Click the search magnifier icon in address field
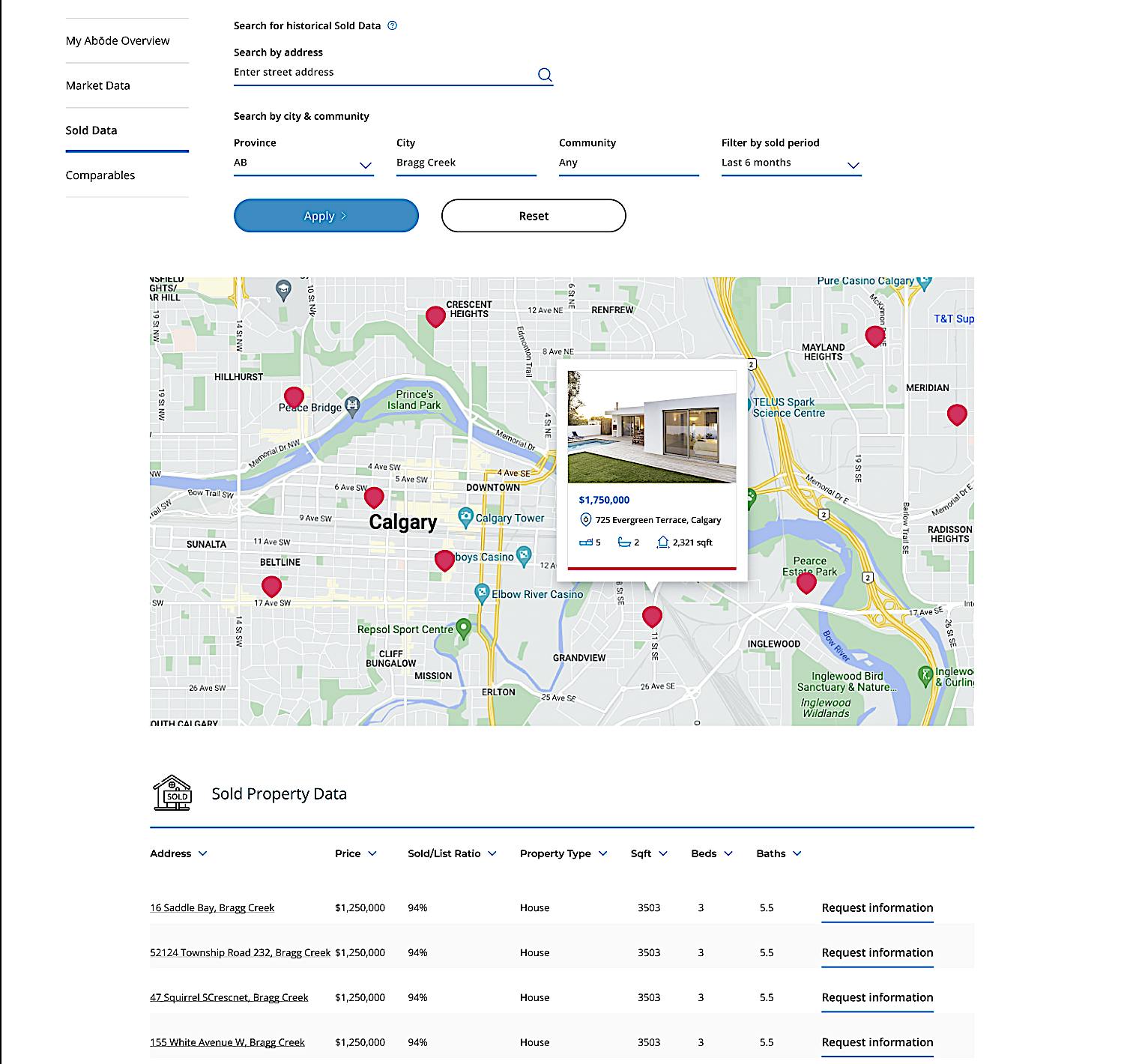The image size is (1121, 1064). 545,74
